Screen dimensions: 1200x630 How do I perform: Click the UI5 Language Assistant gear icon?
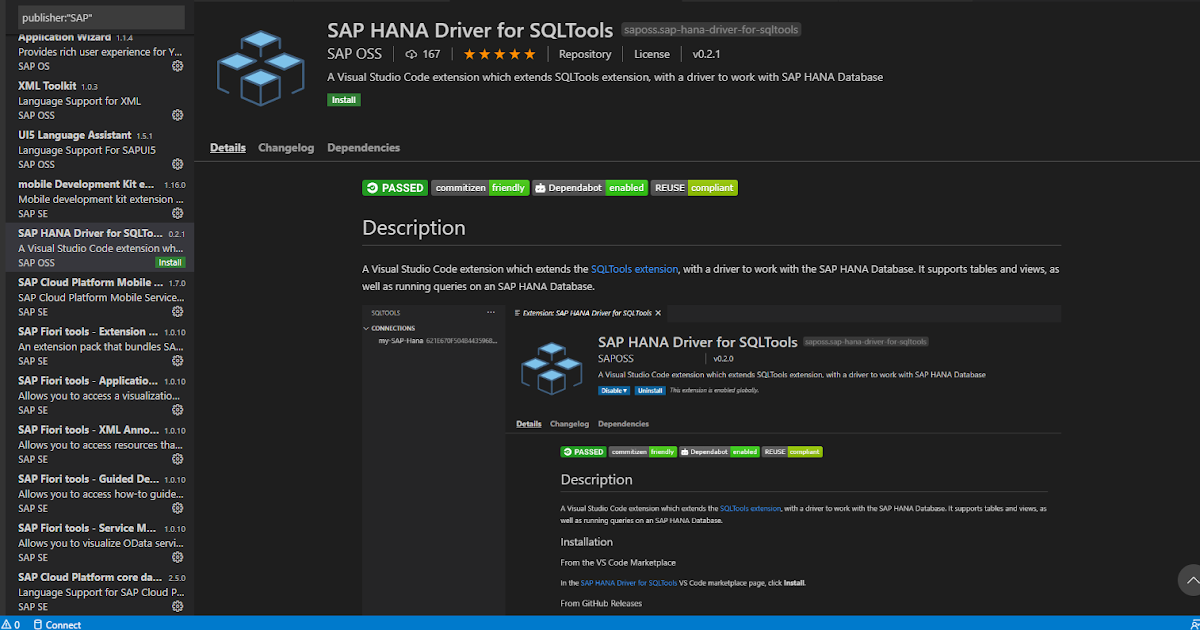pos(177,164)
